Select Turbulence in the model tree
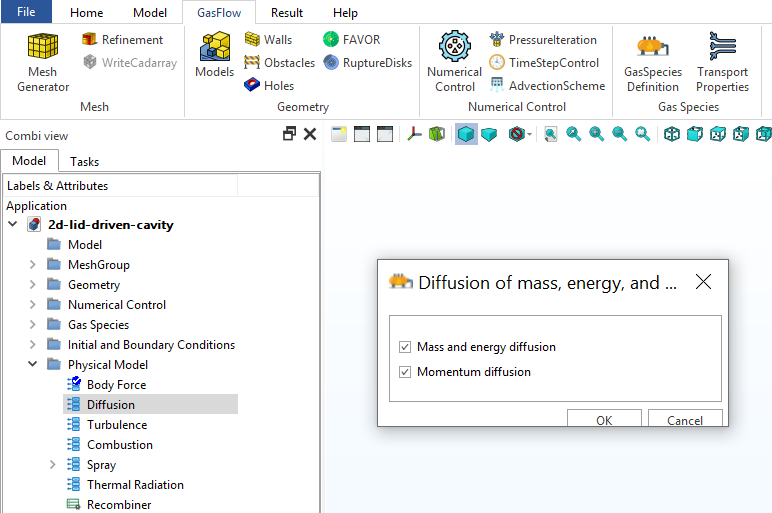 coord(116,425)
